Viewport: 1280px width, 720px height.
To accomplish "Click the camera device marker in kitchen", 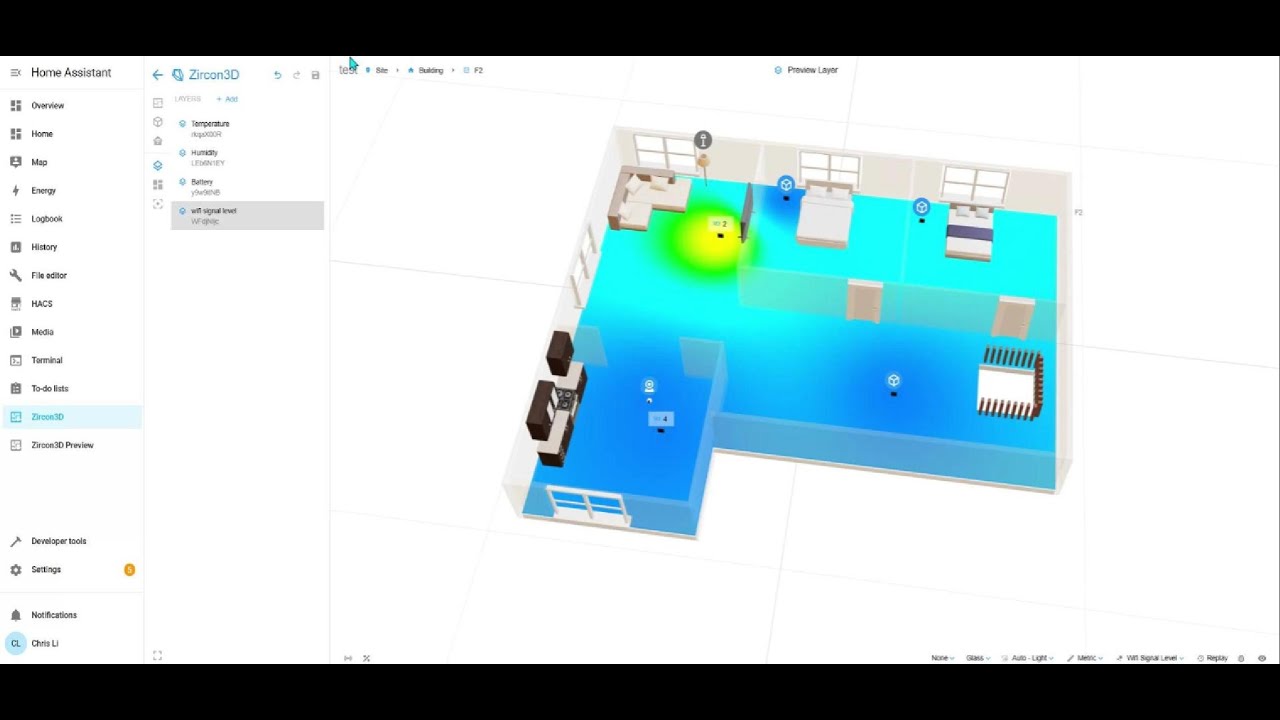I will coord(649,386).
